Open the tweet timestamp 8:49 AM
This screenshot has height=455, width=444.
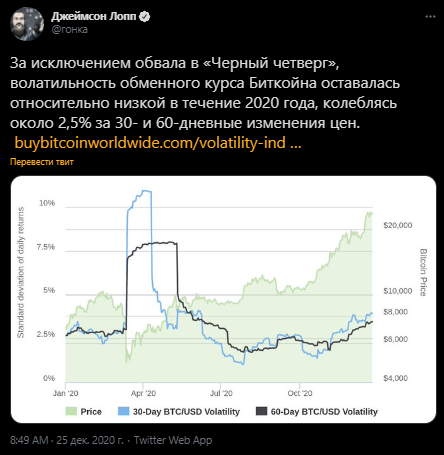[29, 440]
